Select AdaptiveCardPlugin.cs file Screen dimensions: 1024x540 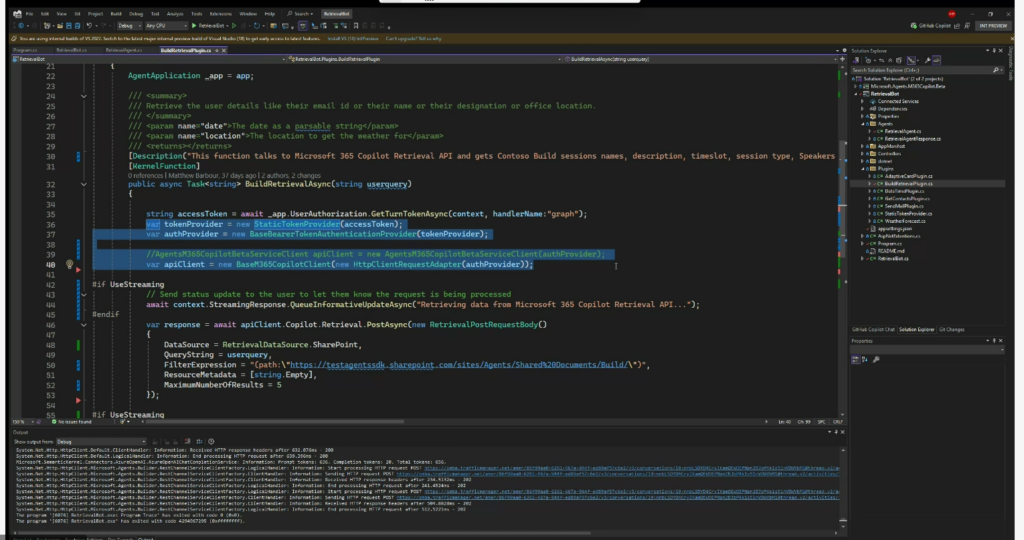[908, 176]
